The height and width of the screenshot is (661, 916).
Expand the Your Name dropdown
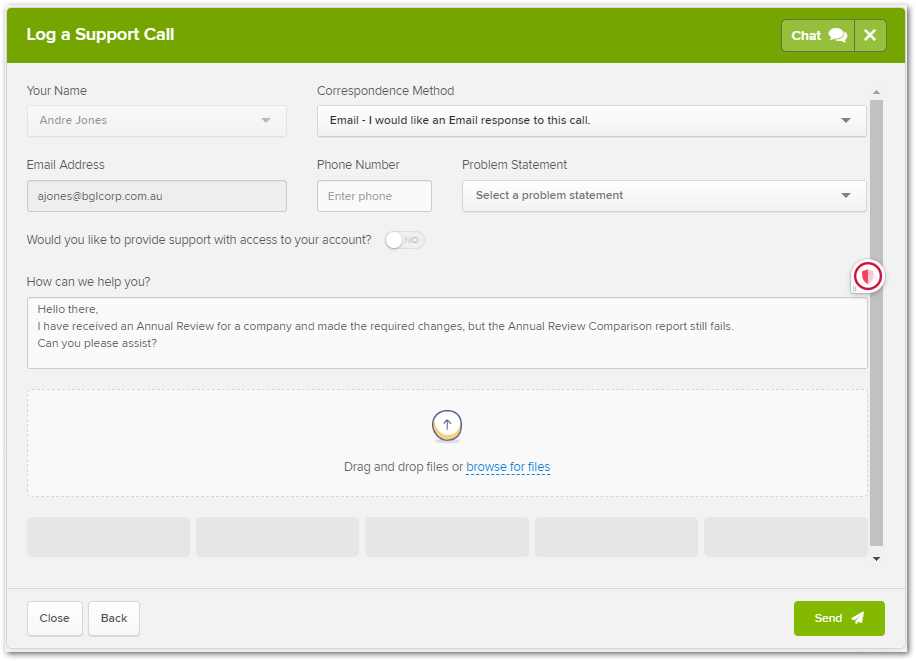point(156,121)
